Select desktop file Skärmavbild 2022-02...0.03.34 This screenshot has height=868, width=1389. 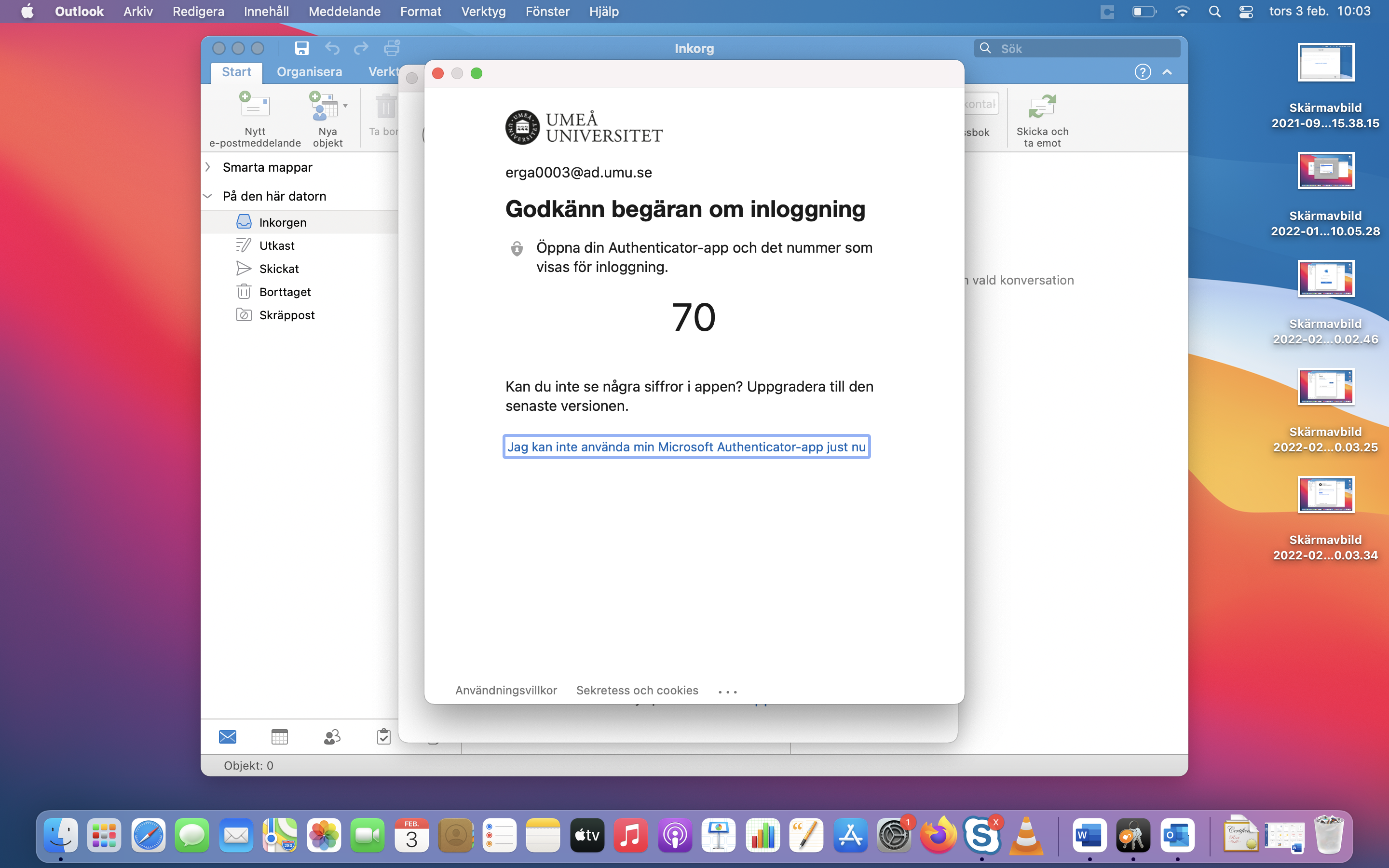tap(1325, 519)
